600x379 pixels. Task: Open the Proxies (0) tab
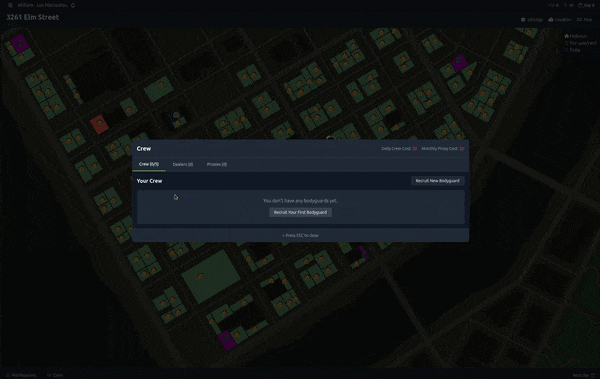217,164
